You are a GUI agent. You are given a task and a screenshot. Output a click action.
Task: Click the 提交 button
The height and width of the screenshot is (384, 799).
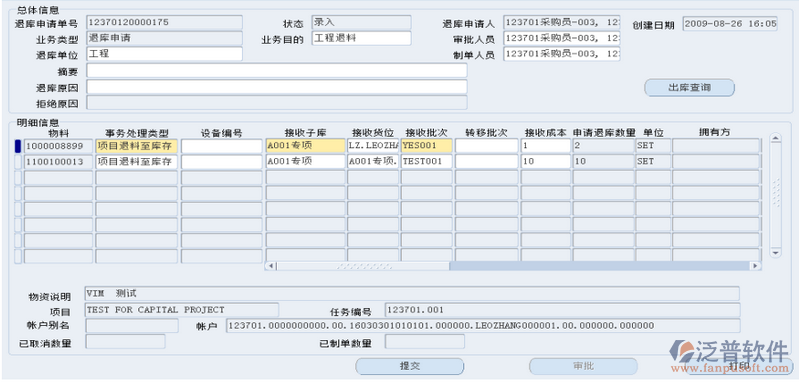coord(409,366)
